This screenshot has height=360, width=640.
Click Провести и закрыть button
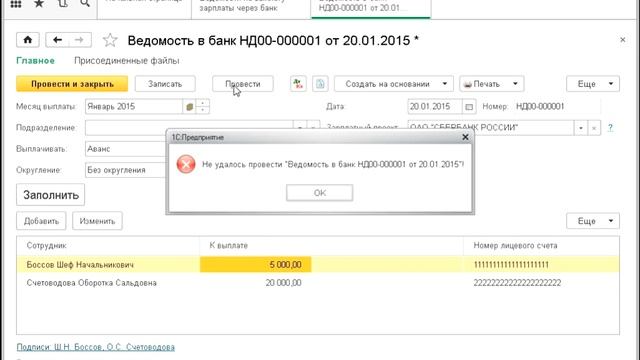(x=72, y=84)
